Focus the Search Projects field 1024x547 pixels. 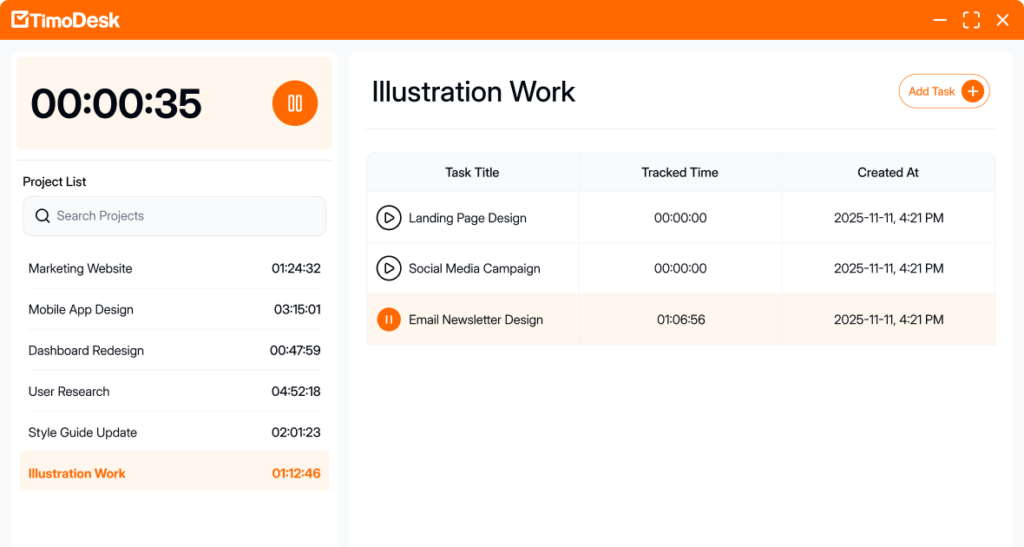pos(174,216)
